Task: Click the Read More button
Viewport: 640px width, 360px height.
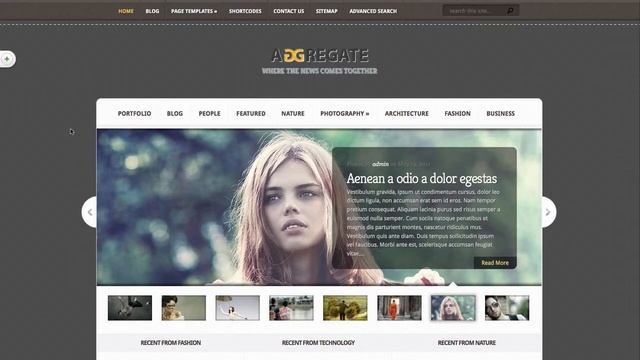Action: coord(495,263)
